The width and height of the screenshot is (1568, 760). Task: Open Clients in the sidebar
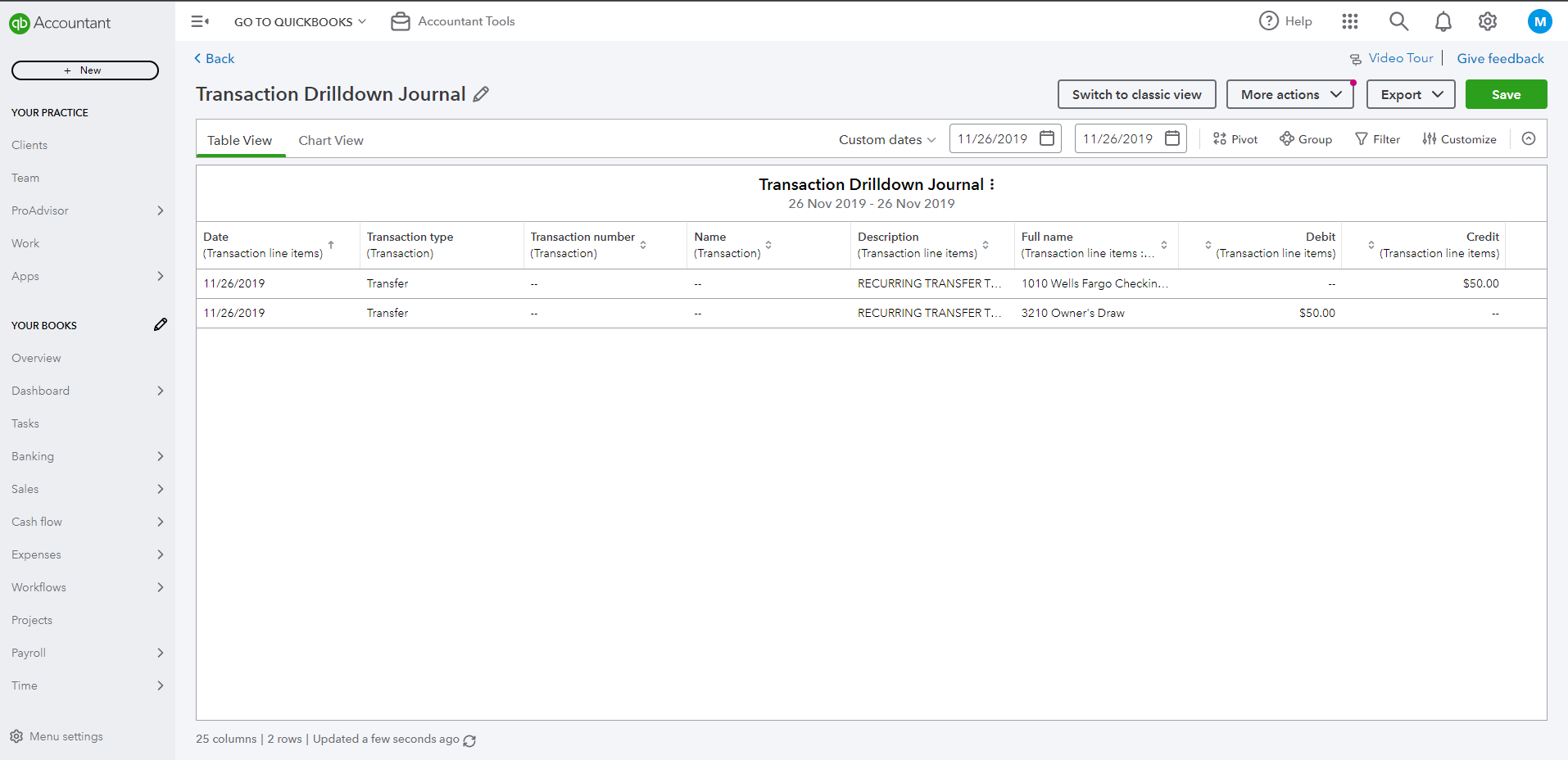(29, 145)
